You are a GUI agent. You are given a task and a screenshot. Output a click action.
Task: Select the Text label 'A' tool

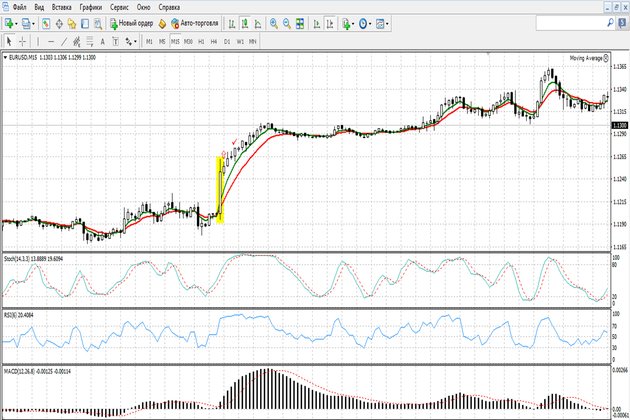pyautogui.click(x=102, y=41)
